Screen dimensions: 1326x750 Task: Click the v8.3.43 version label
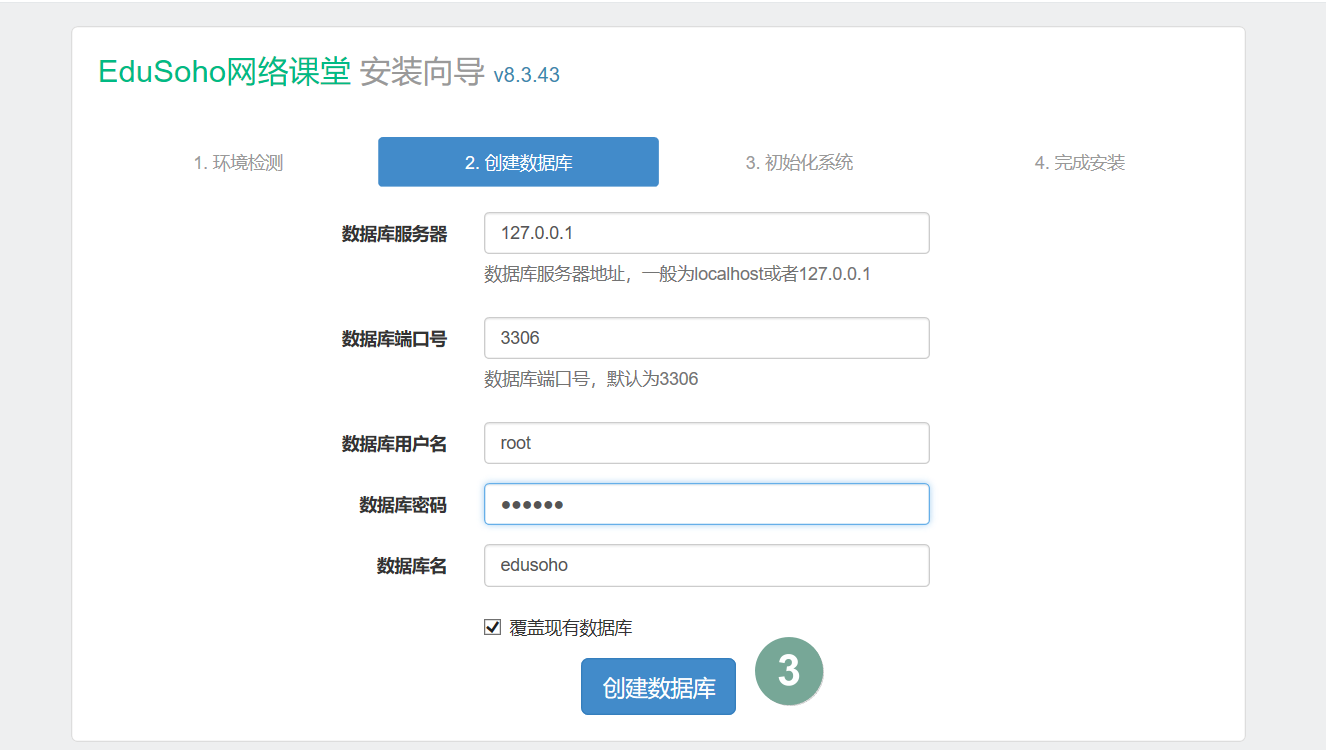[526, 75]
